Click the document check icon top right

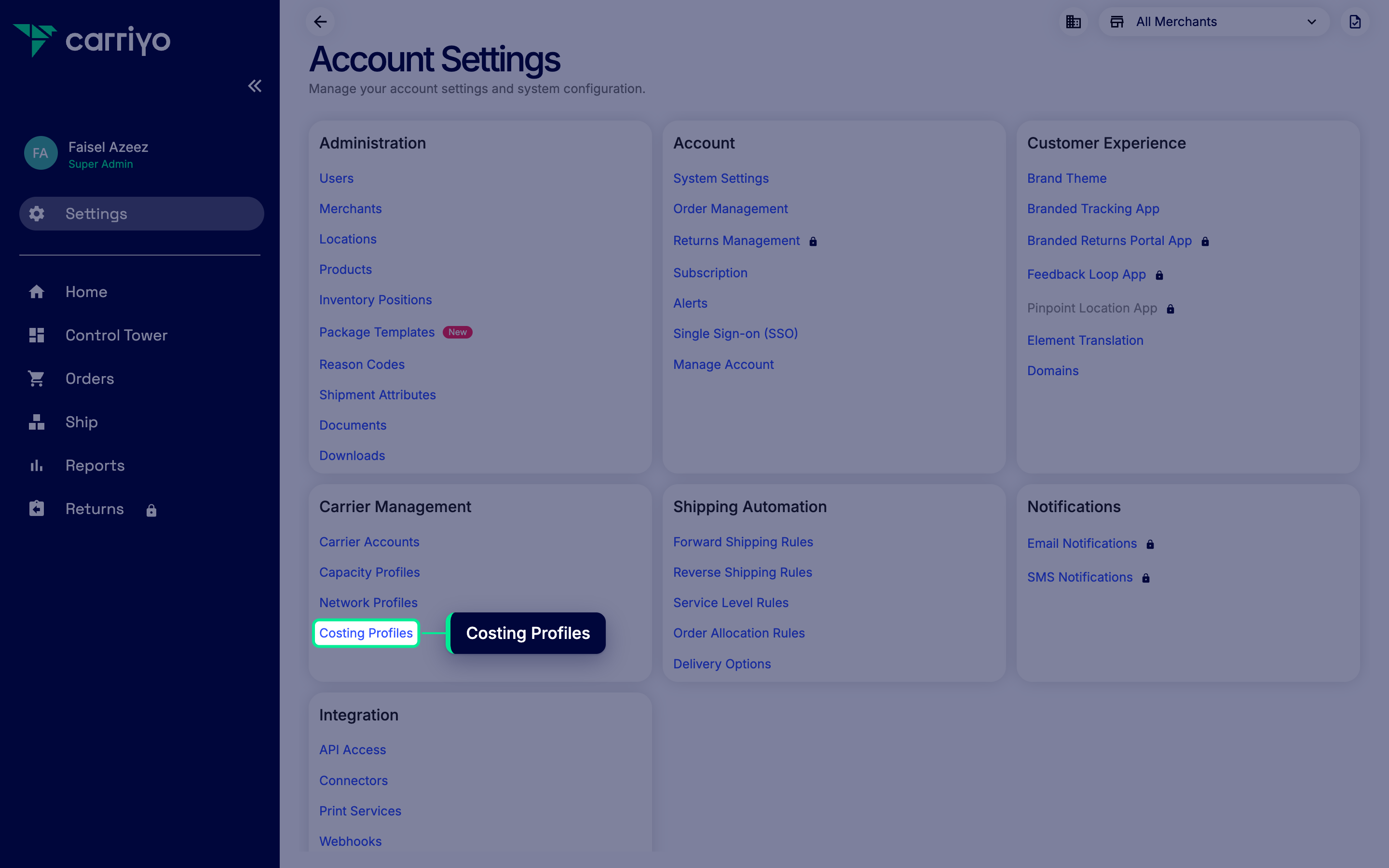(1355, 22)
